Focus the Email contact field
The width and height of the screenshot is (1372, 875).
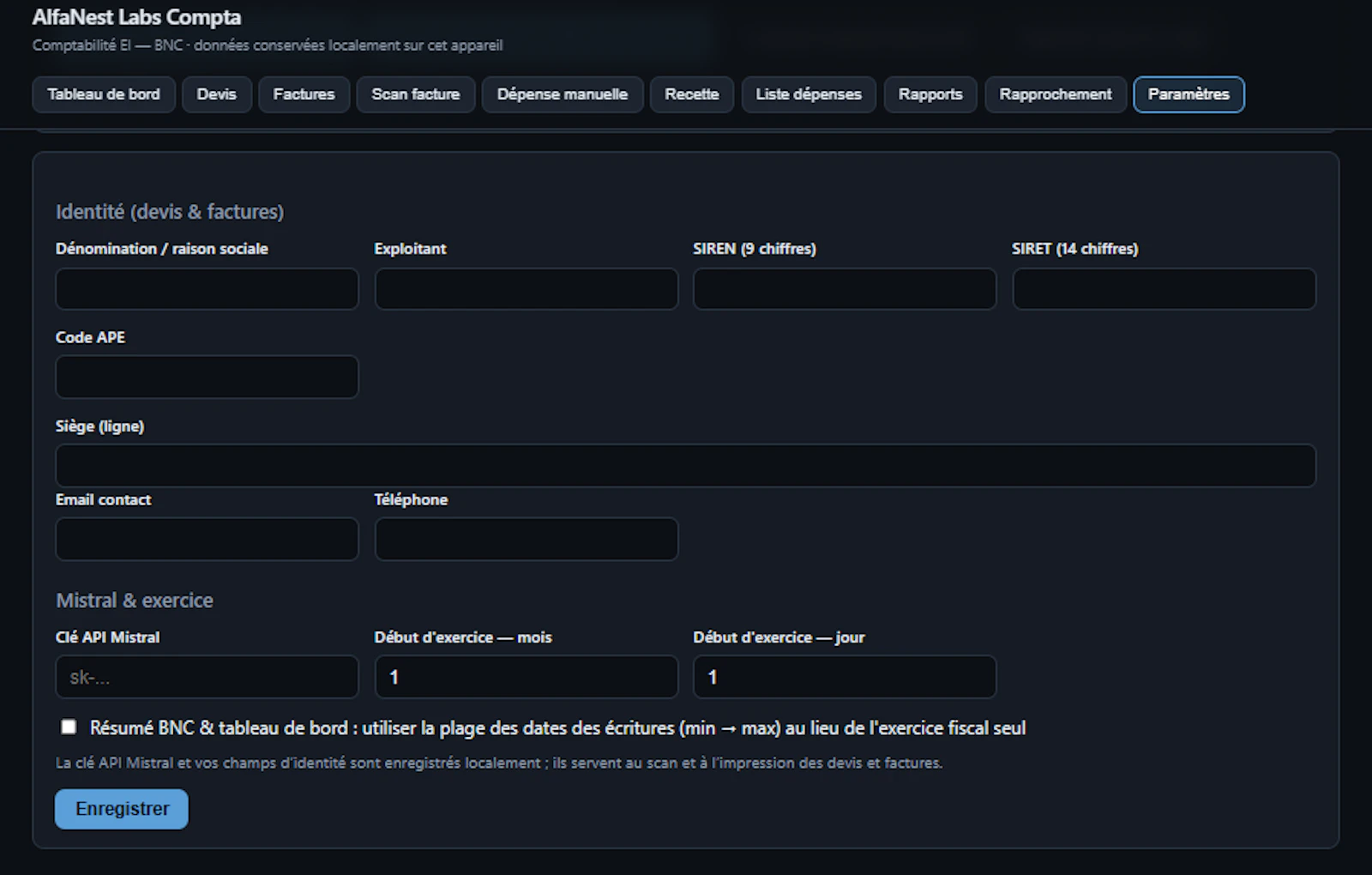tap(208, 540)
